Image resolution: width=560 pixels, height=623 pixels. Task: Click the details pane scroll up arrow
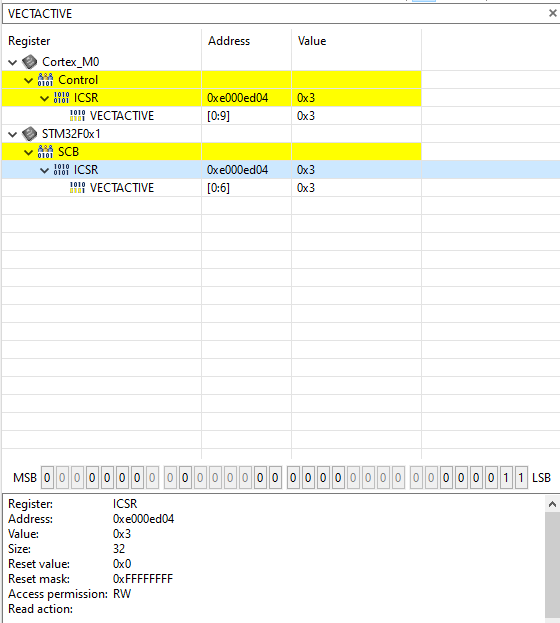552,504
